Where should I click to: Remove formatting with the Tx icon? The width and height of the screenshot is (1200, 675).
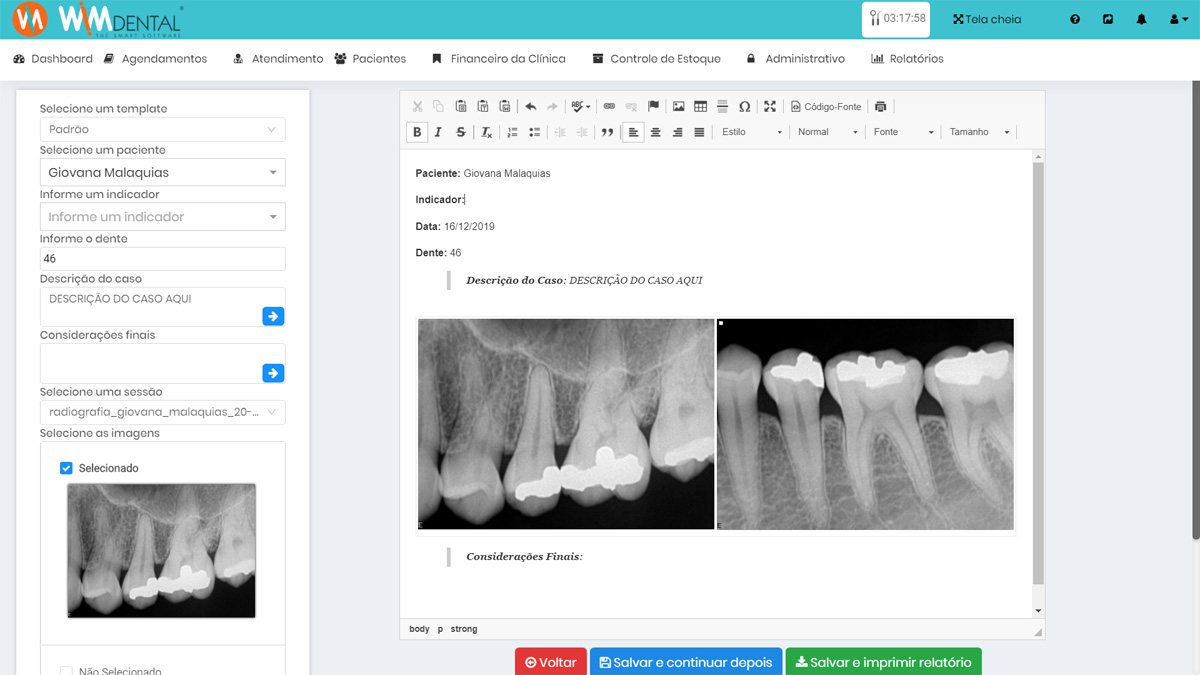pyautogui.click(x=487, y=132)
